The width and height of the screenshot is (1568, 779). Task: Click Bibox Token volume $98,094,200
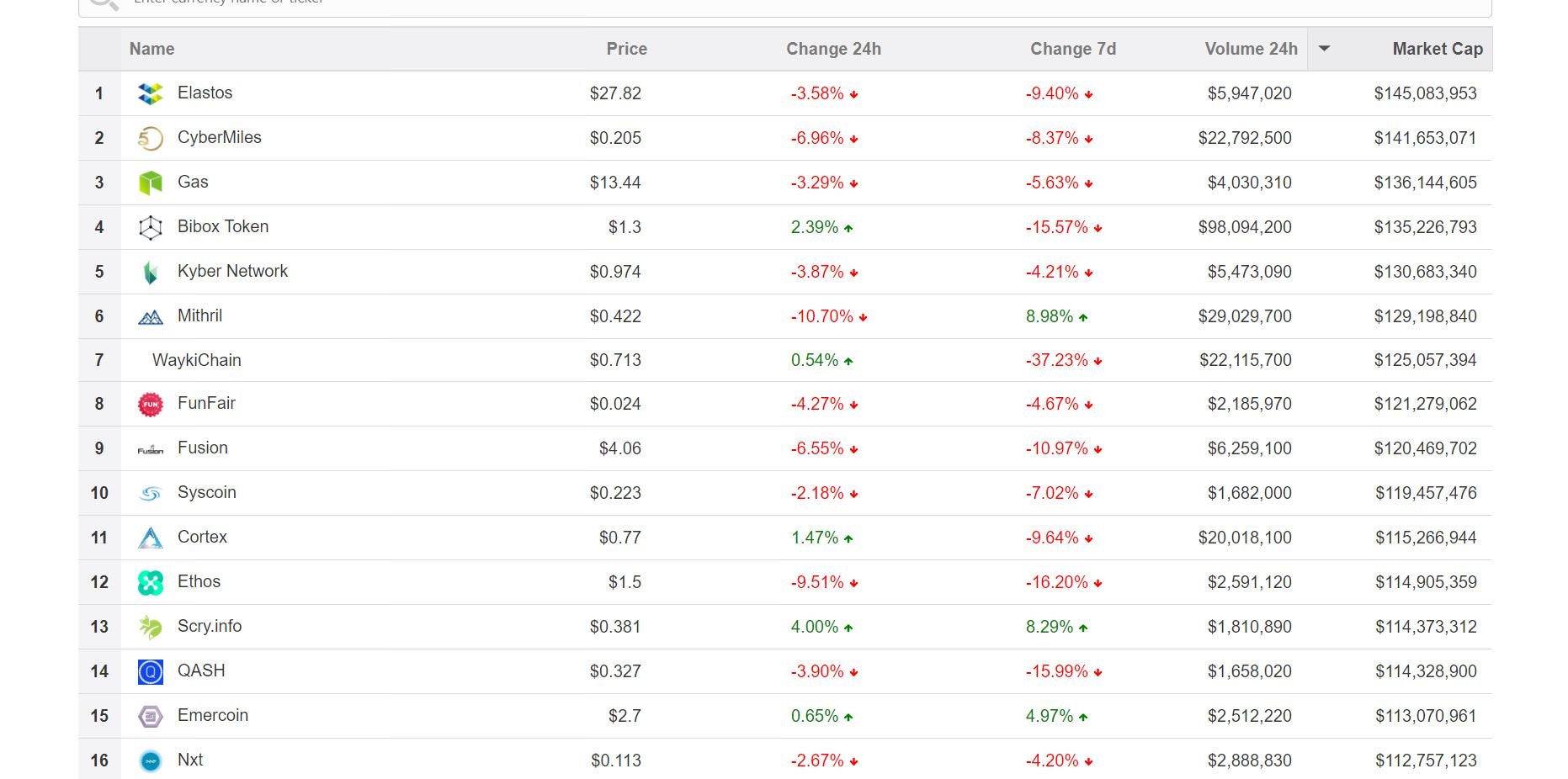tap(1245, 227)
